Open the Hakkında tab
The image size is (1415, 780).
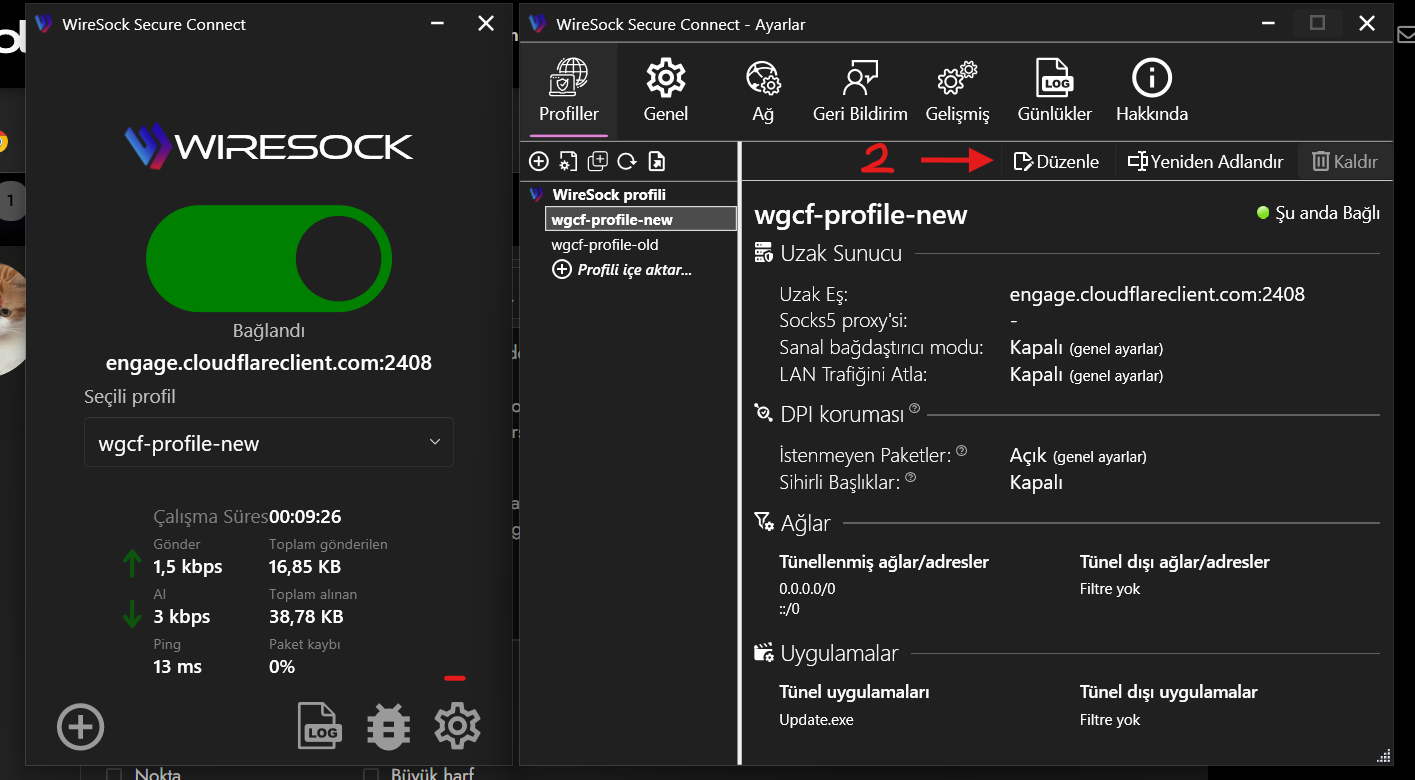click(1152, 91)
